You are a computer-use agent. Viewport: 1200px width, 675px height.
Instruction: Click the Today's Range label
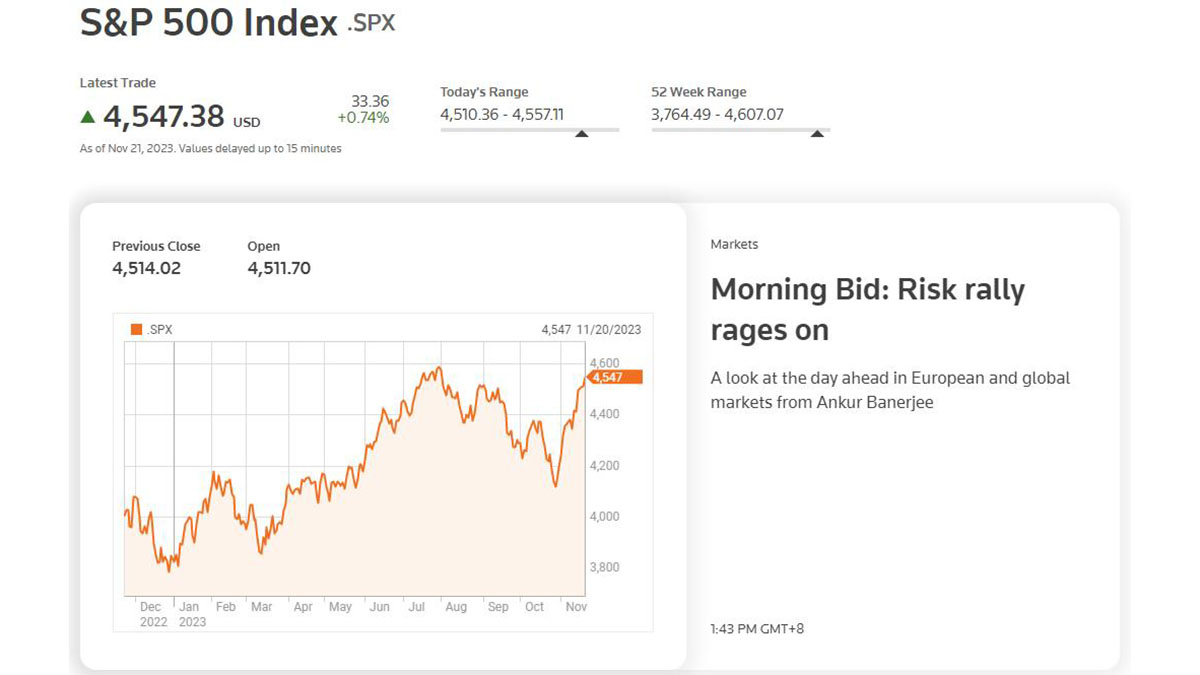pyautogui.click(x=484, y=92)
